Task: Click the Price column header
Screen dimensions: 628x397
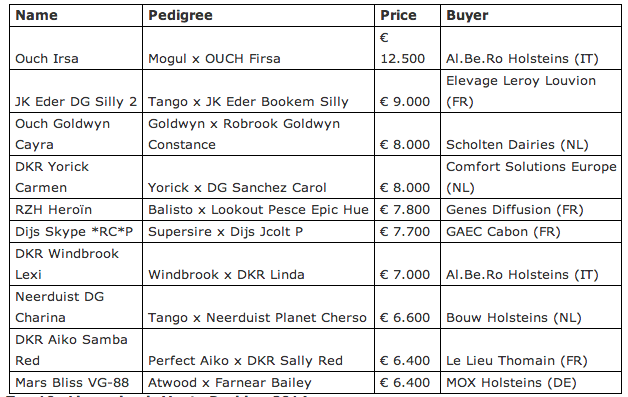Action: 407,16
